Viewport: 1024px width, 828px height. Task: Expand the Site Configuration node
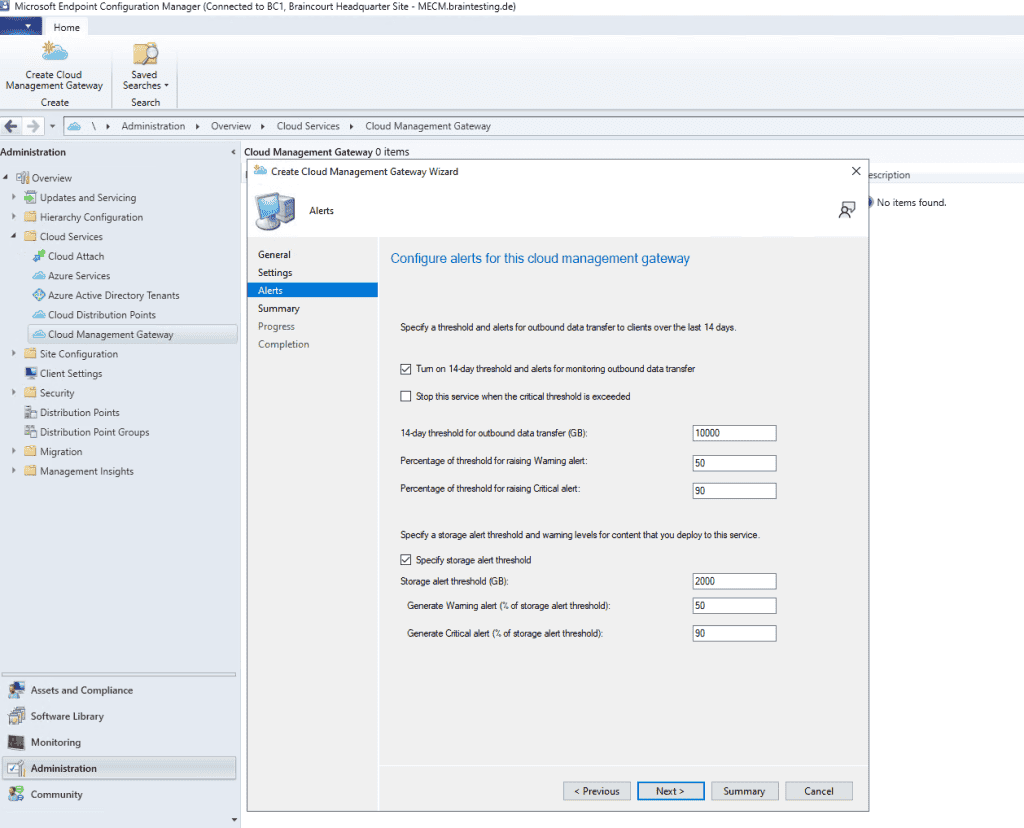(x=13, y=353)
